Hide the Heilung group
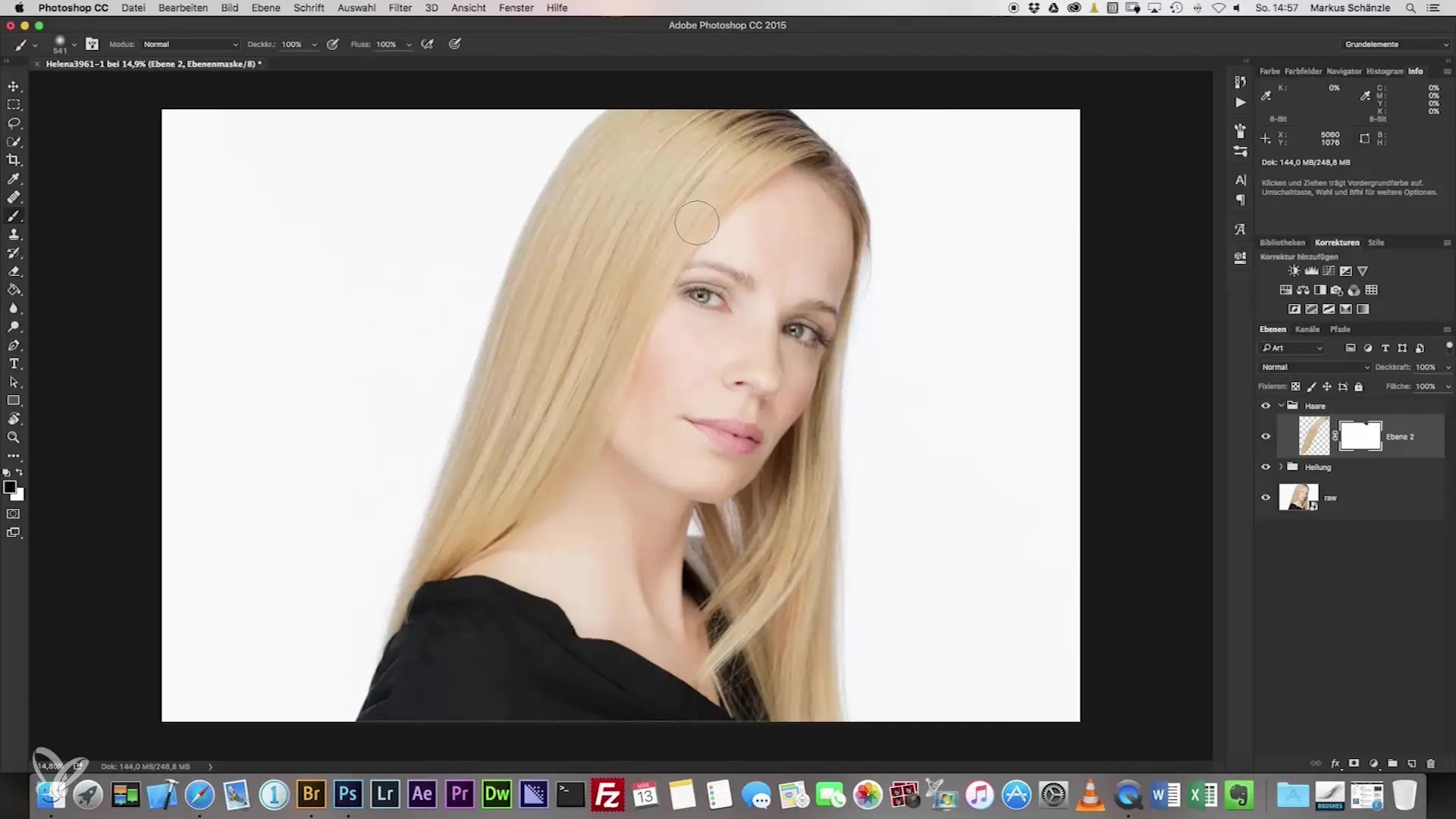1456x819 pixels. (1266, 467)
